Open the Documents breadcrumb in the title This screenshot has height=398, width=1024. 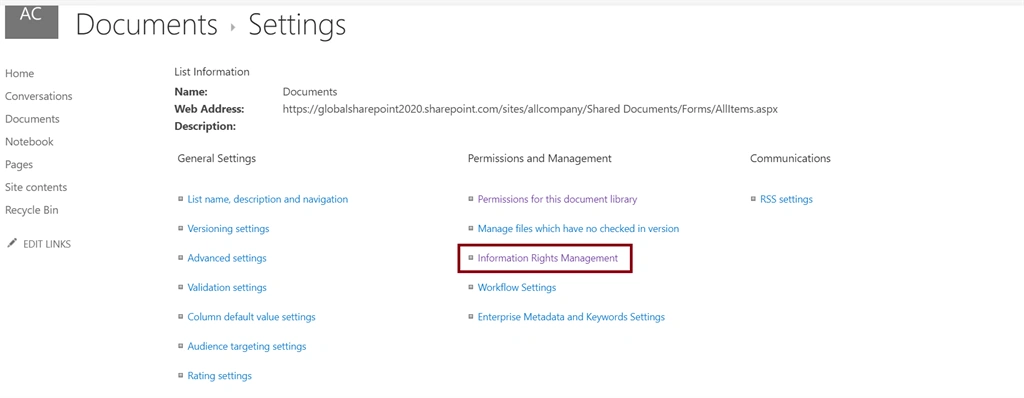pos(146,25)
